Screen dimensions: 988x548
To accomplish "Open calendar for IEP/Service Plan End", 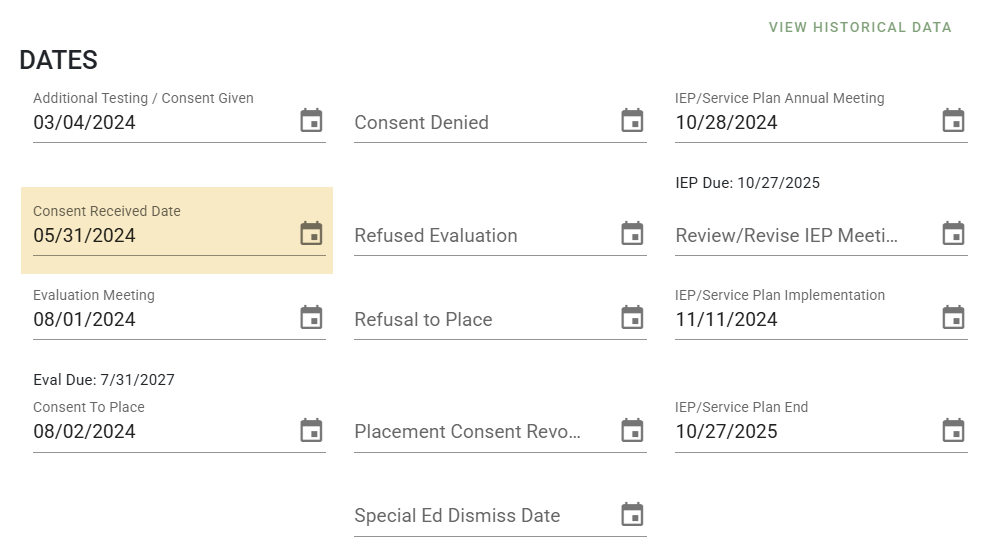I will [x=954, y=430].
